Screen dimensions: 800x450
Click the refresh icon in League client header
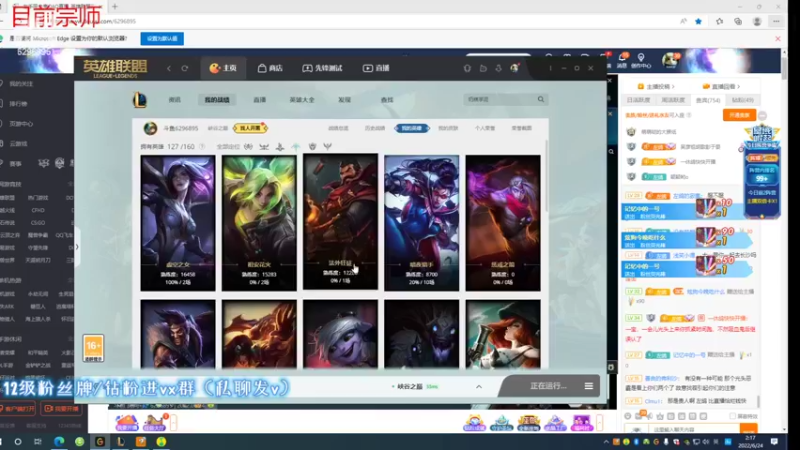(185, 68)
